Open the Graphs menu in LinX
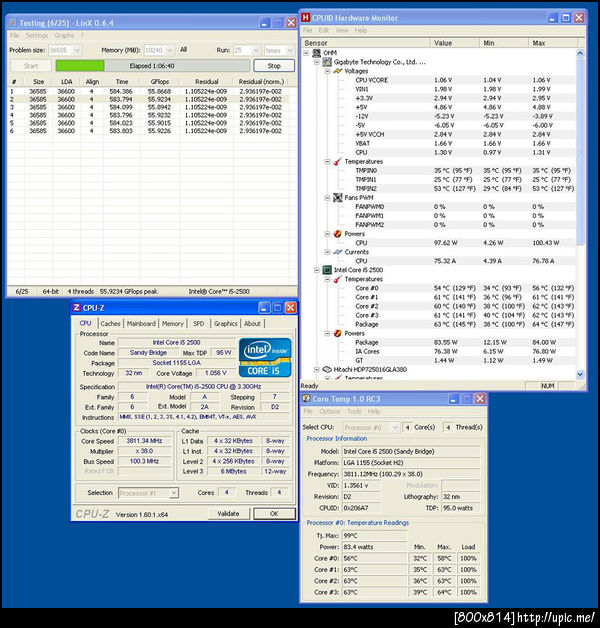Image resolution: width=600 pixels, height=628 pixels. [x=64, y=35]
